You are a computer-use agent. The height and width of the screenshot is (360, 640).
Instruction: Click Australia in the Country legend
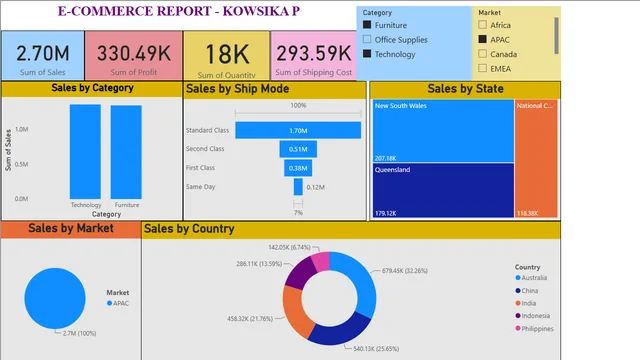[531, 278]
